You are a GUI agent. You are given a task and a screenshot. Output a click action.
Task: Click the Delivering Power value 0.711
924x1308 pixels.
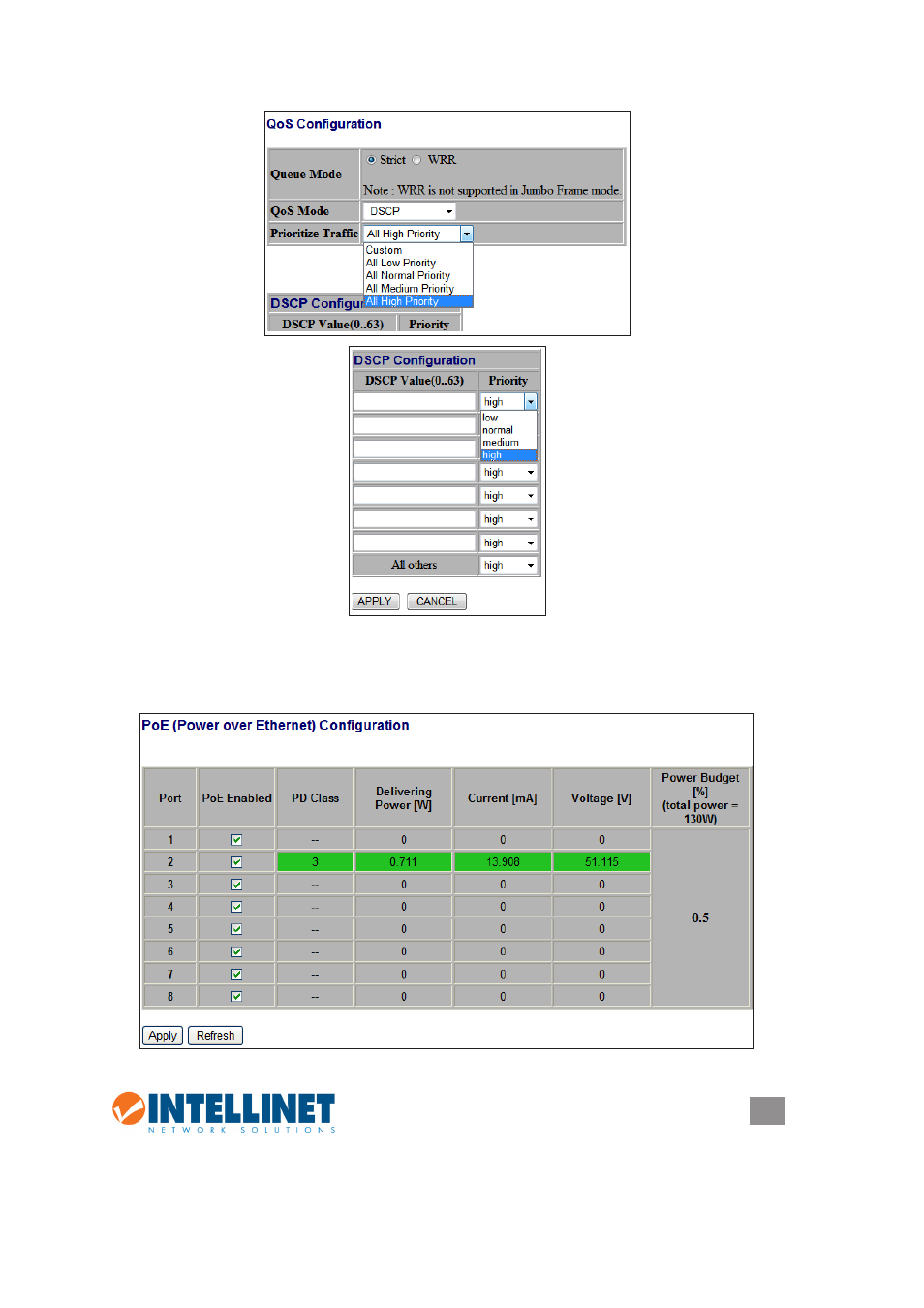[404, 862]
